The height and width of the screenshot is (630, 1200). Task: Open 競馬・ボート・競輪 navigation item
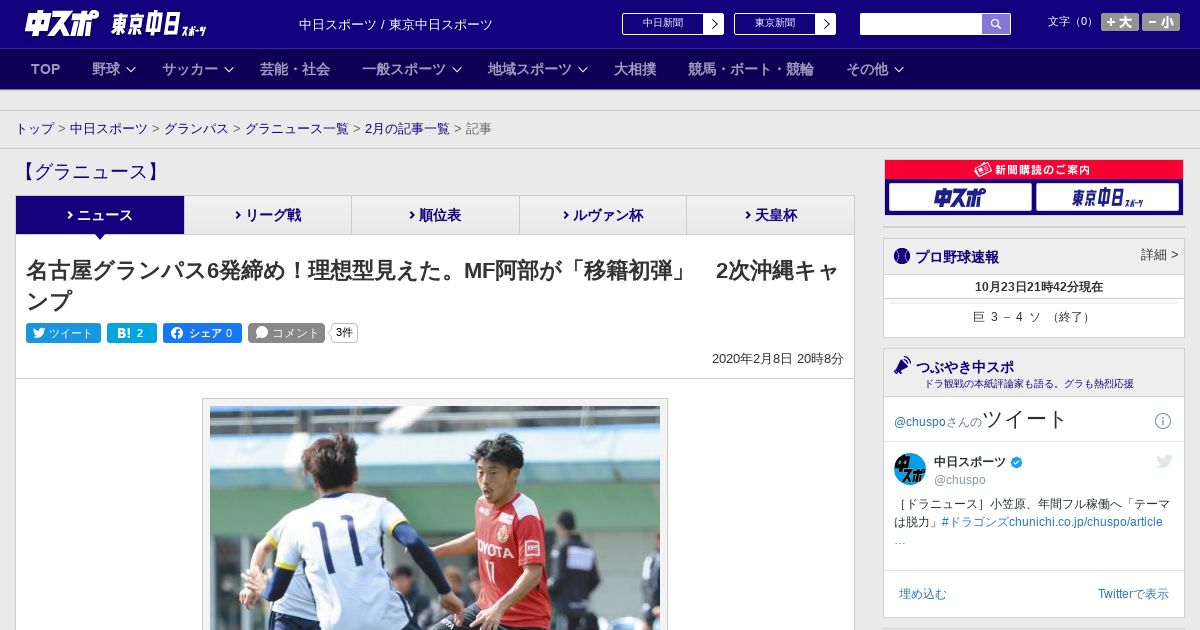click(751, 69)
